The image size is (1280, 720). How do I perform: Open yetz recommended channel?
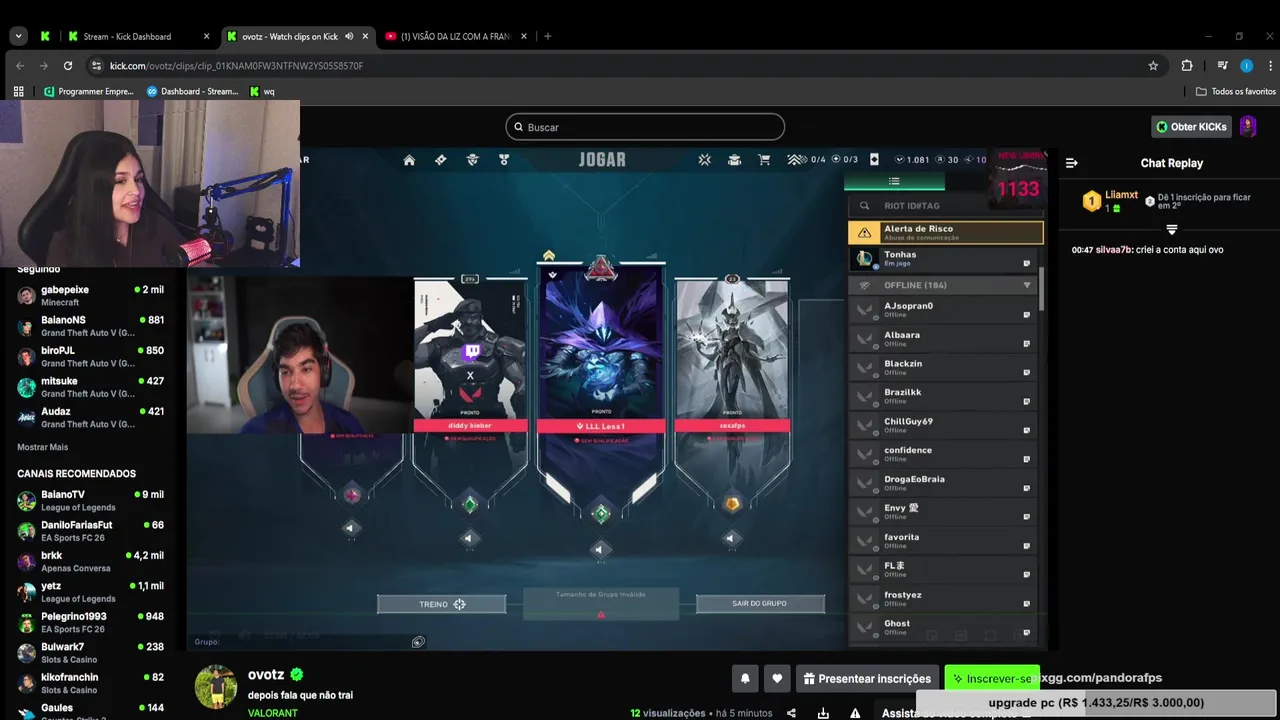90,592
